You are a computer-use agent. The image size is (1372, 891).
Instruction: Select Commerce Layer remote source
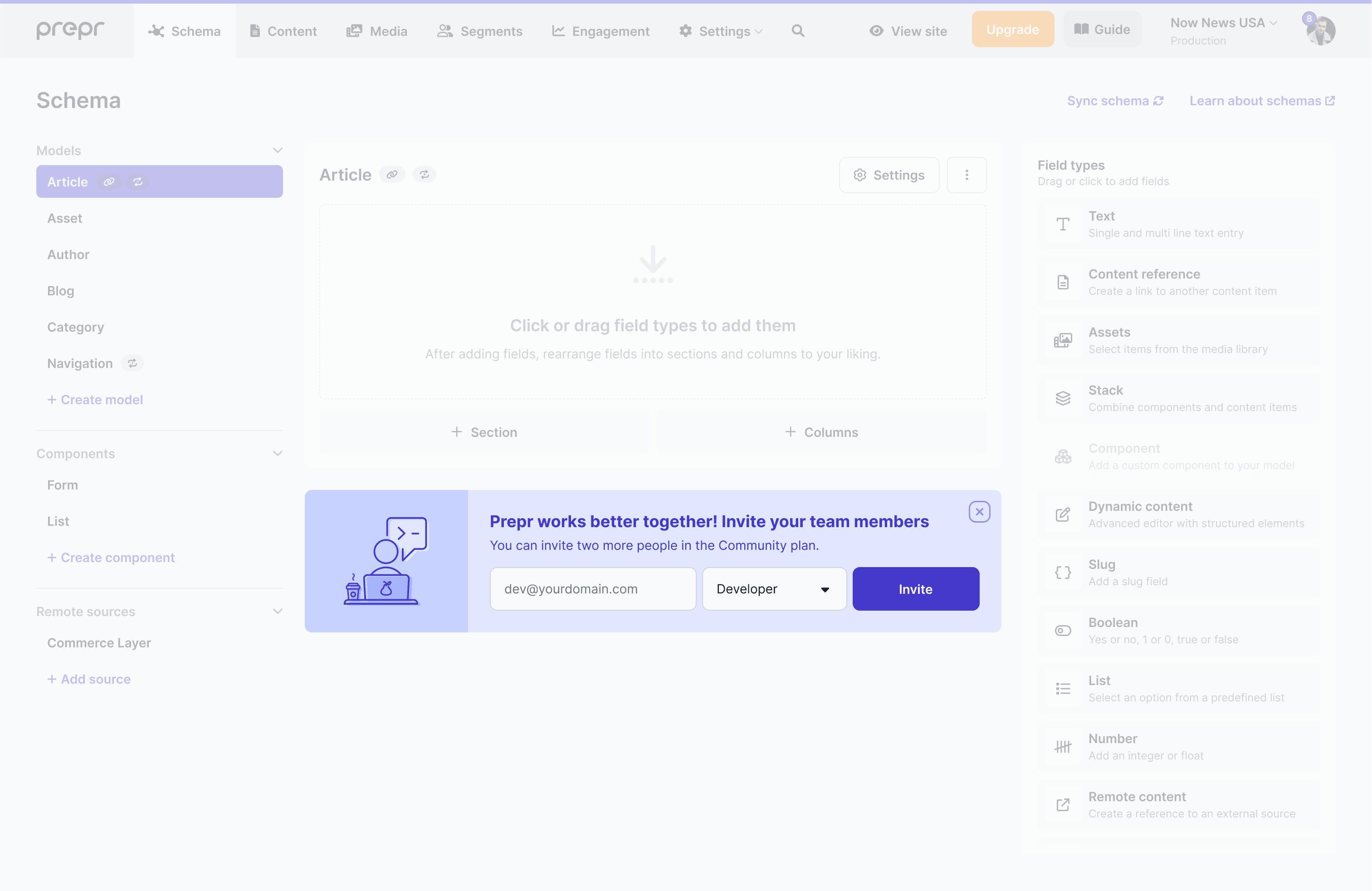pos(160,642)
